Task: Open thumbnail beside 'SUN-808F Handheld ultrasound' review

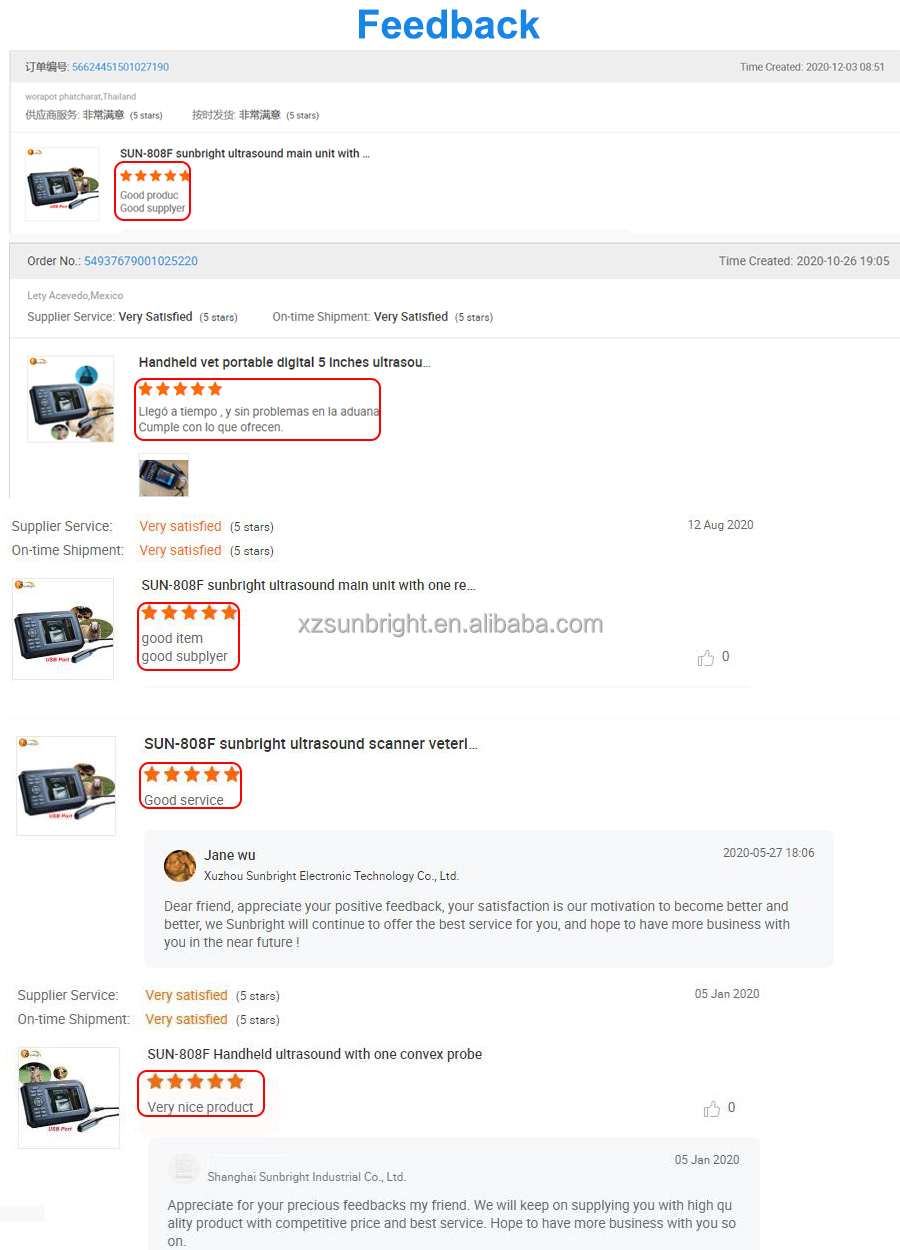Action: tap(69, 1098)
